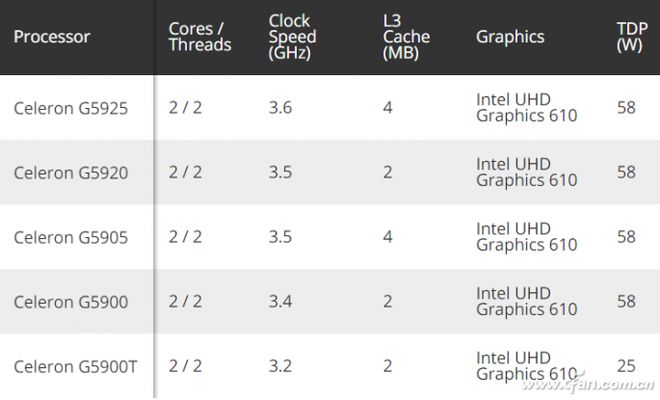Screen dimensions: 660x400
Task: Select Intel UHD Graphics 610 in G5925 row
Action: pos(527,108)
